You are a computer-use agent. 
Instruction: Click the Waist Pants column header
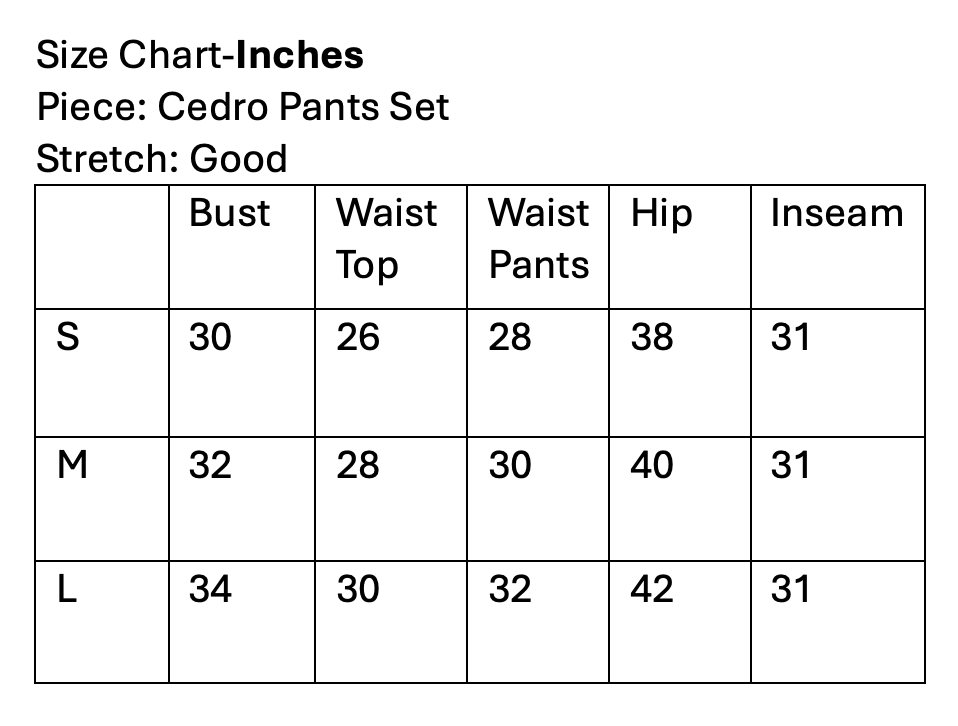click(x=538, y=239)
